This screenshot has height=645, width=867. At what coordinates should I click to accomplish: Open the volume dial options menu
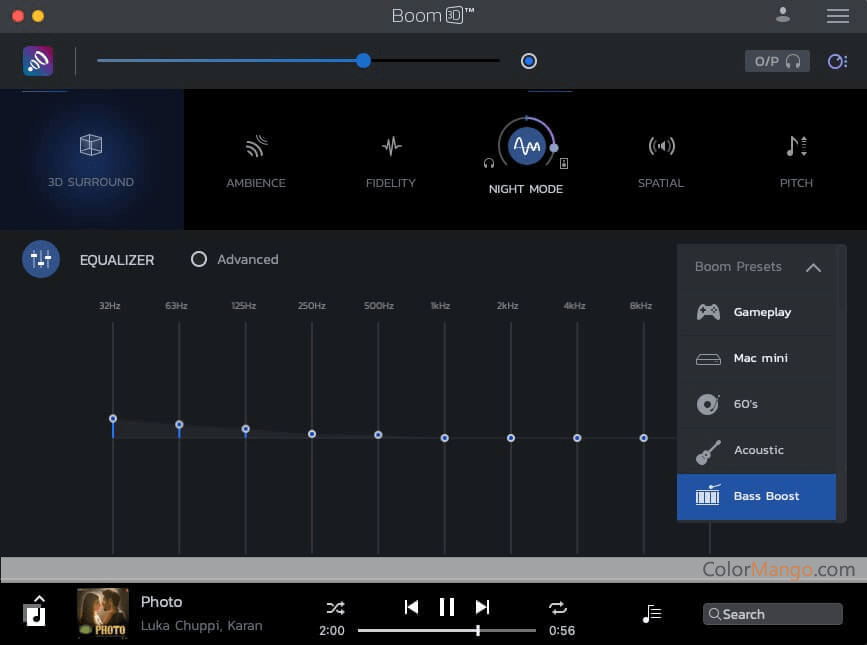[836, 61]
